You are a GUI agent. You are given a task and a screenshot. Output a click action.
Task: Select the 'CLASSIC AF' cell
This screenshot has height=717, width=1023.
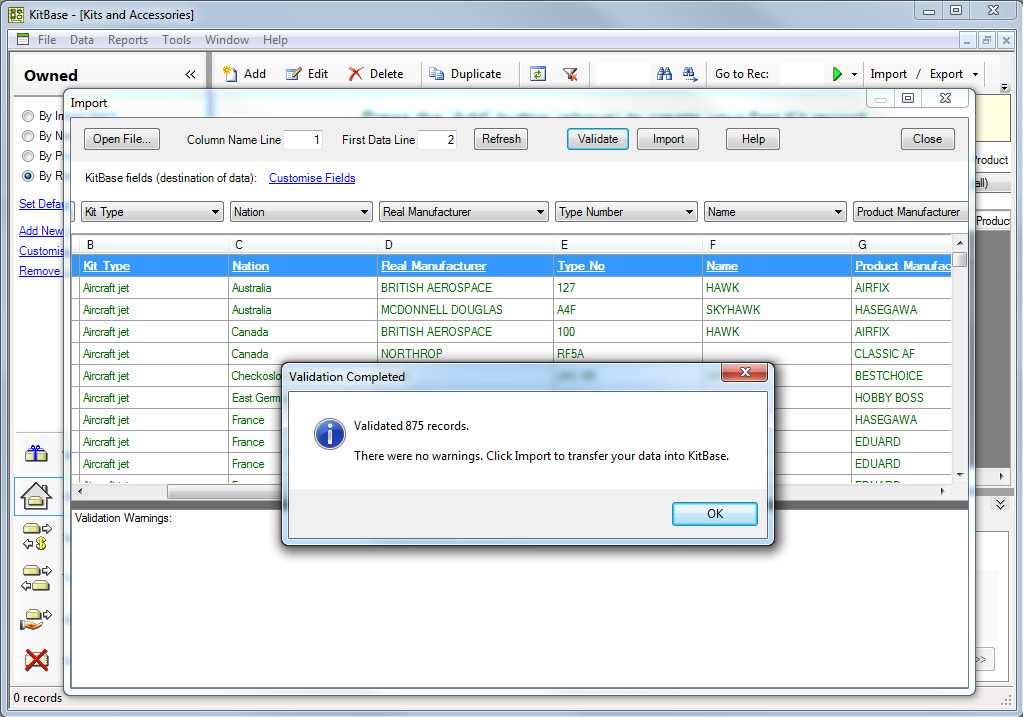(x=902, y=354)
